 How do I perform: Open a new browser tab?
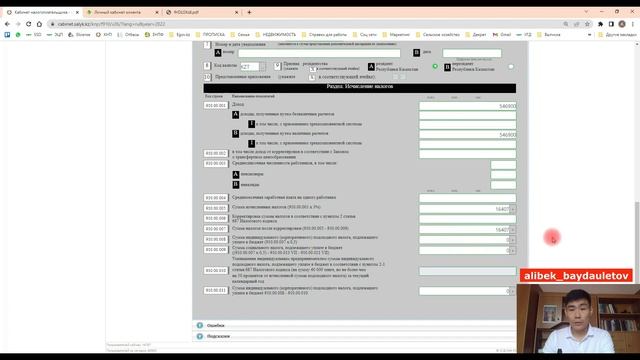point(249,12)
